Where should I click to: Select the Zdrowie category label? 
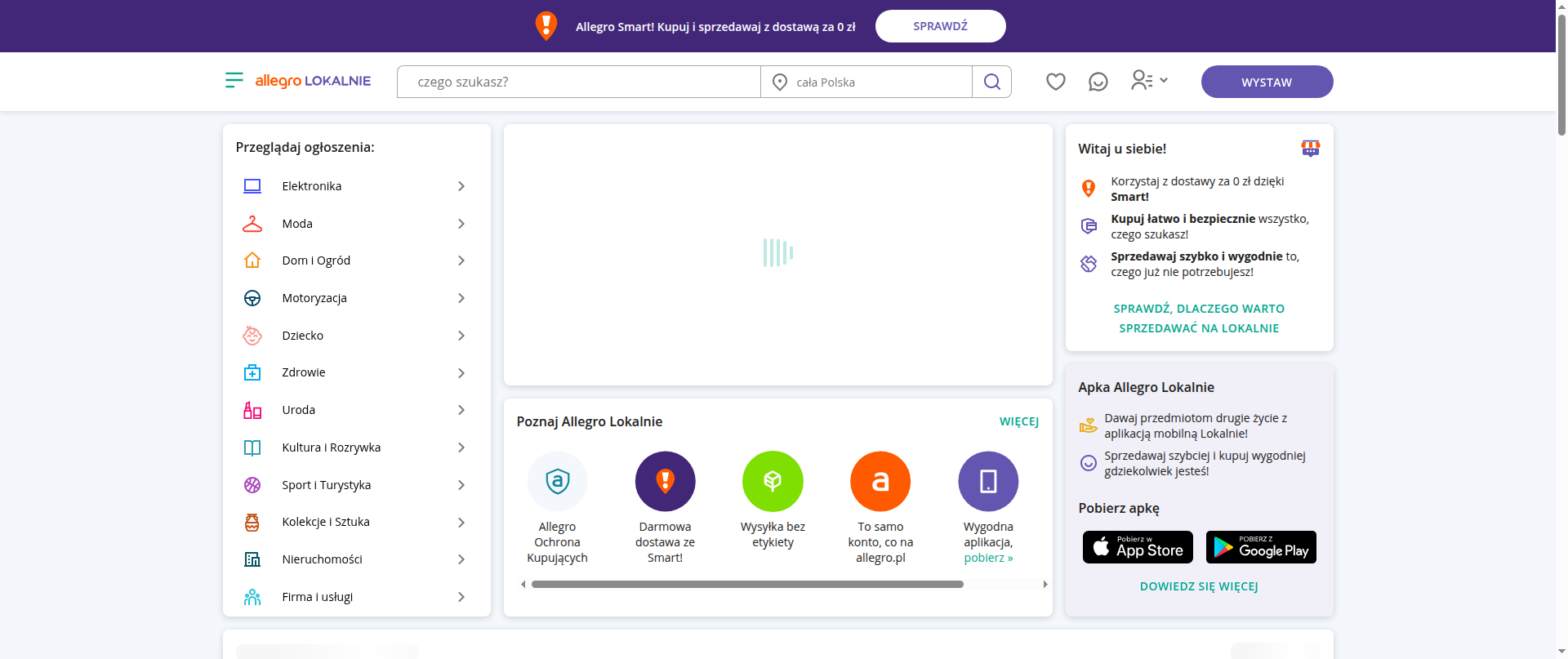(x=304, y=372)
